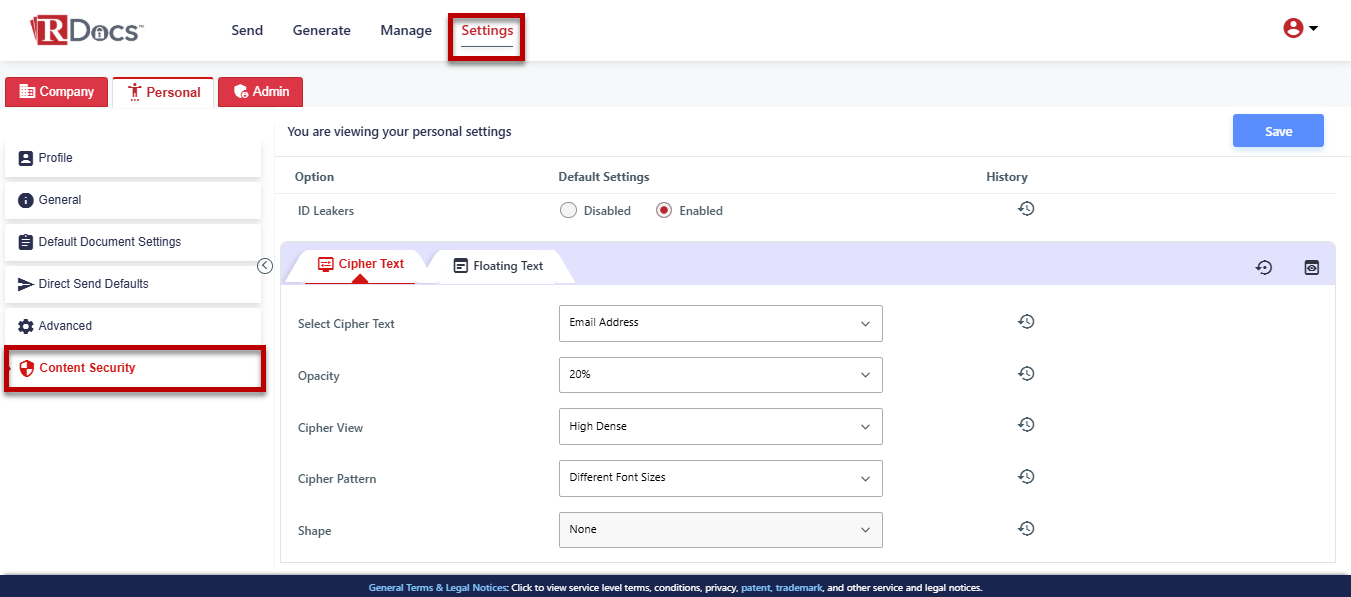Click the Shape row history icon
This screenshot has height=597, width=1351.
tap(1025, 529)
